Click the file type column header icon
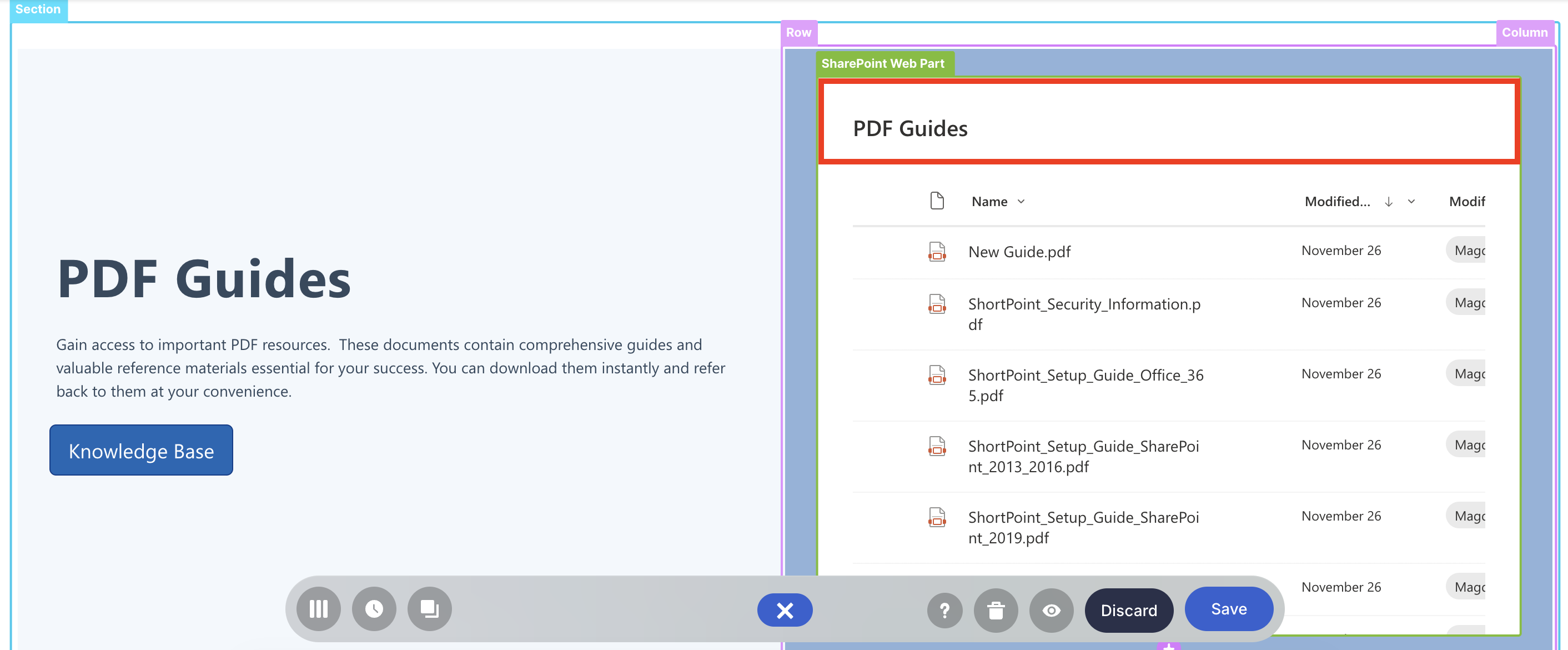This screenshot has width=1568, height=650. pos(937,201)
